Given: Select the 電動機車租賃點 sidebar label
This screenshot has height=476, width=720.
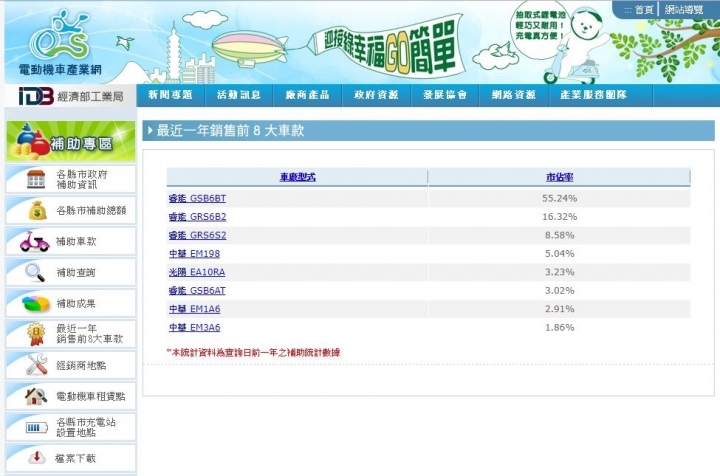Looking at the screenshot, I should pyautogui.click(x=91, y=396).
